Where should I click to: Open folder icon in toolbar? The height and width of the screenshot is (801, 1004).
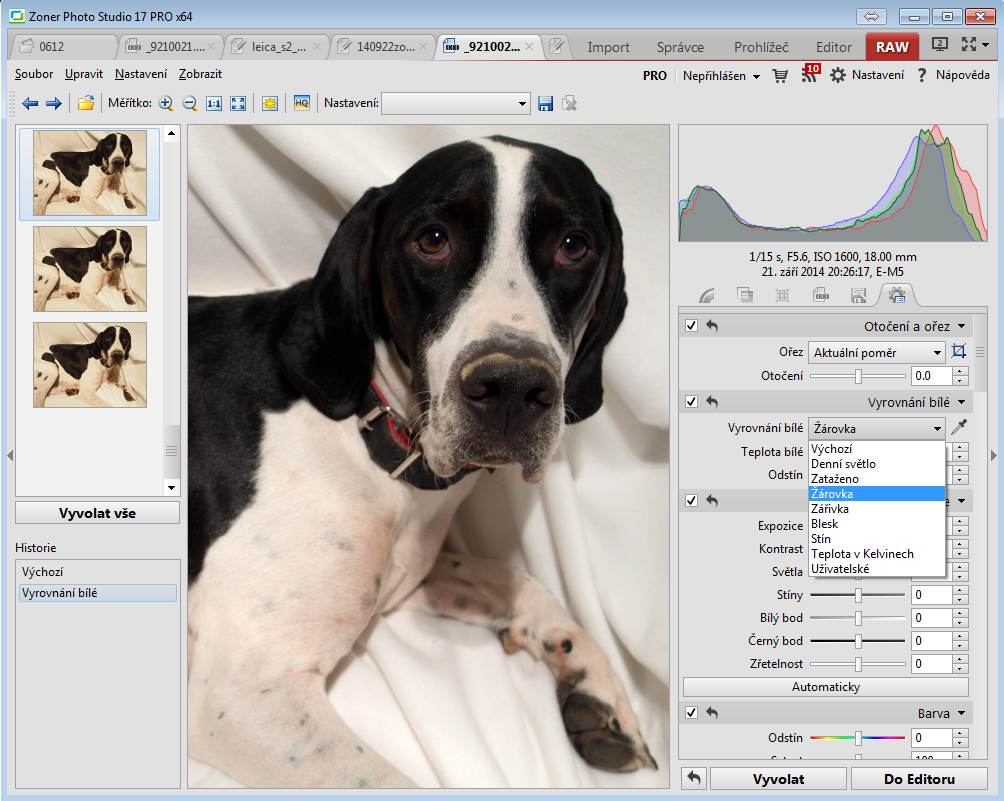86,103
